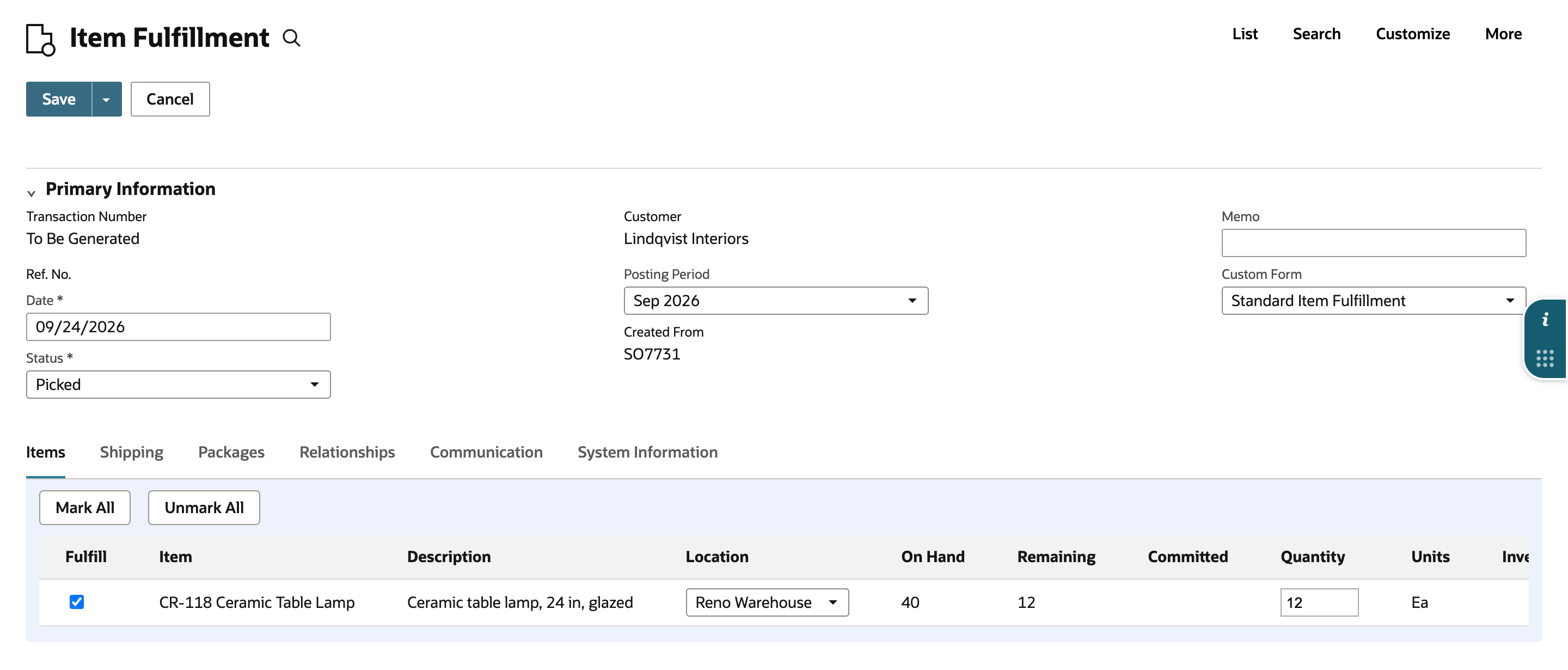Open the Customize link
The image size is (1568, 670).
[1413, 34]
